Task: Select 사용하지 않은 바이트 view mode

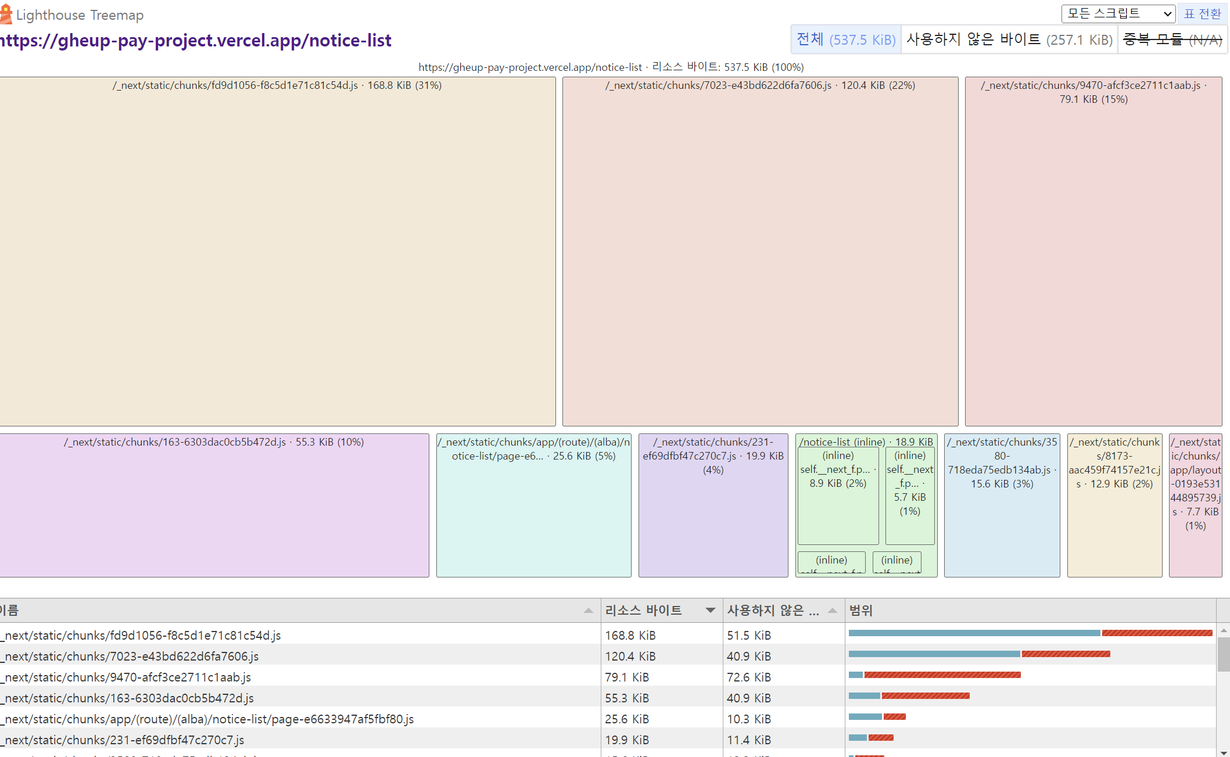Action: click(1009, 39)
